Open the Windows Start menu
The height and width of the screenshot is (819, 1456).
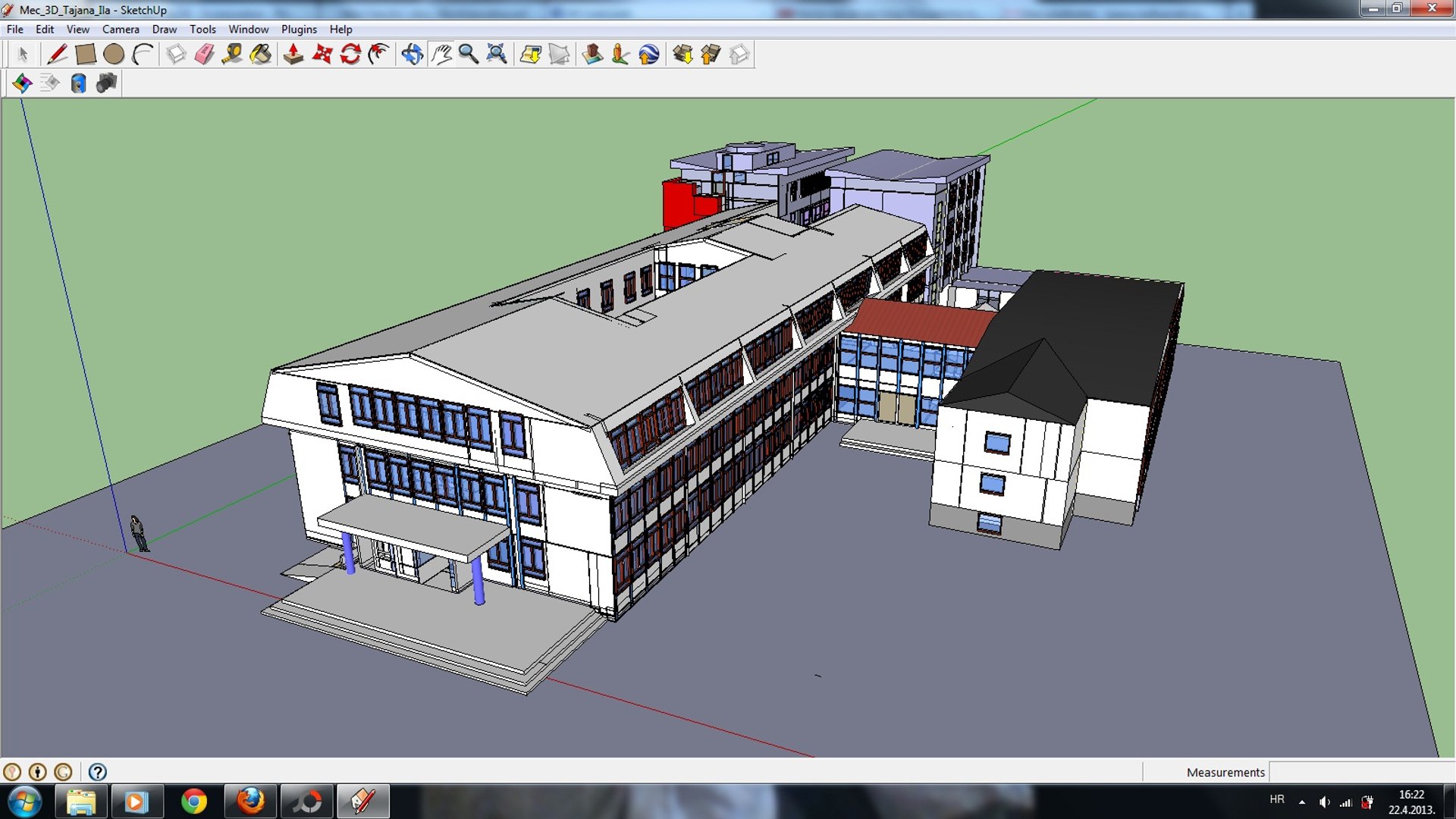coord(24,802)
